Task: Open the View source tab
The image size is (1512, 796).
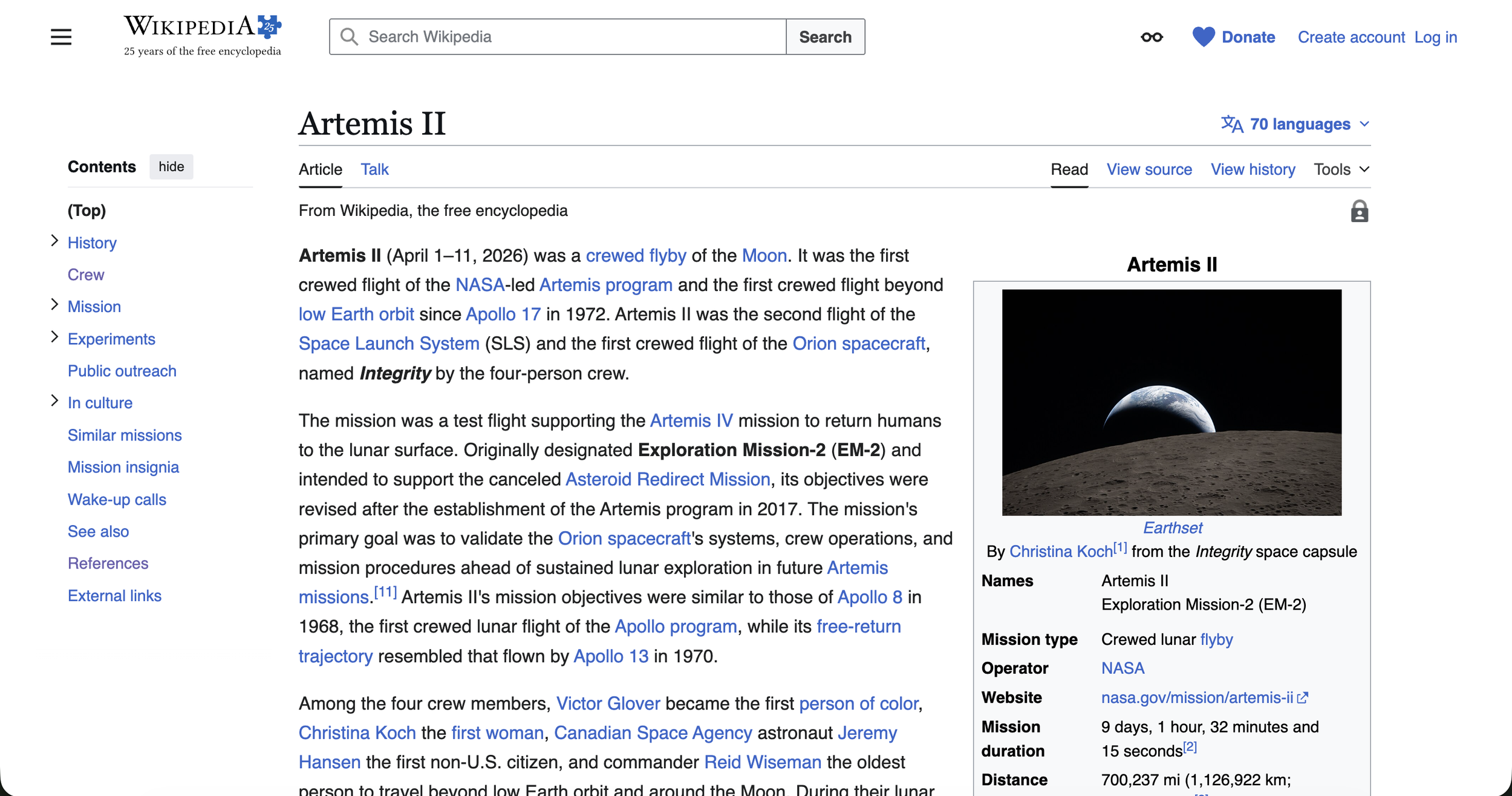Action: click(1149, 169)
